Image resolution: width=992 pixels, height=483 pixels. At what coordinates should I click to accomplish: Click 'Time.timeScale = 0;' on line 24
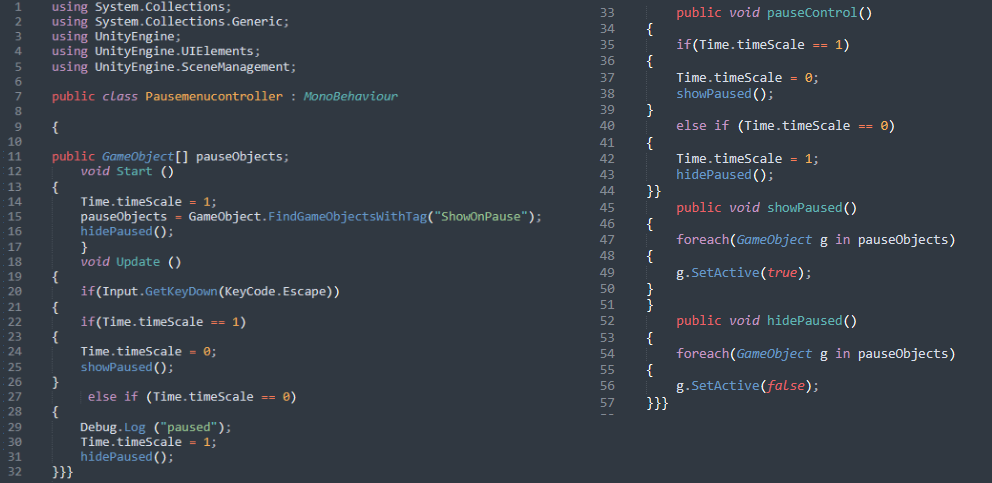[149, 351]
